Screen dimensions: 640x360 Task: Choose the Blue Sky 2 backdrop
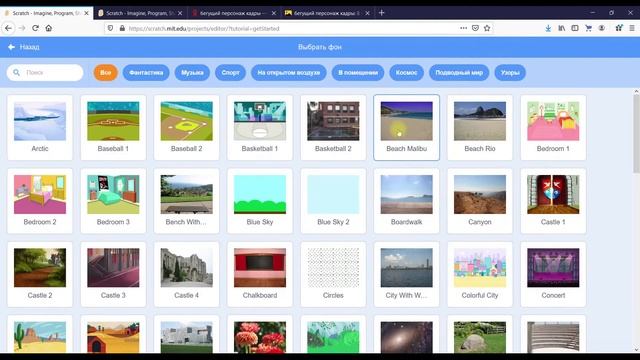tap(333, 201)
